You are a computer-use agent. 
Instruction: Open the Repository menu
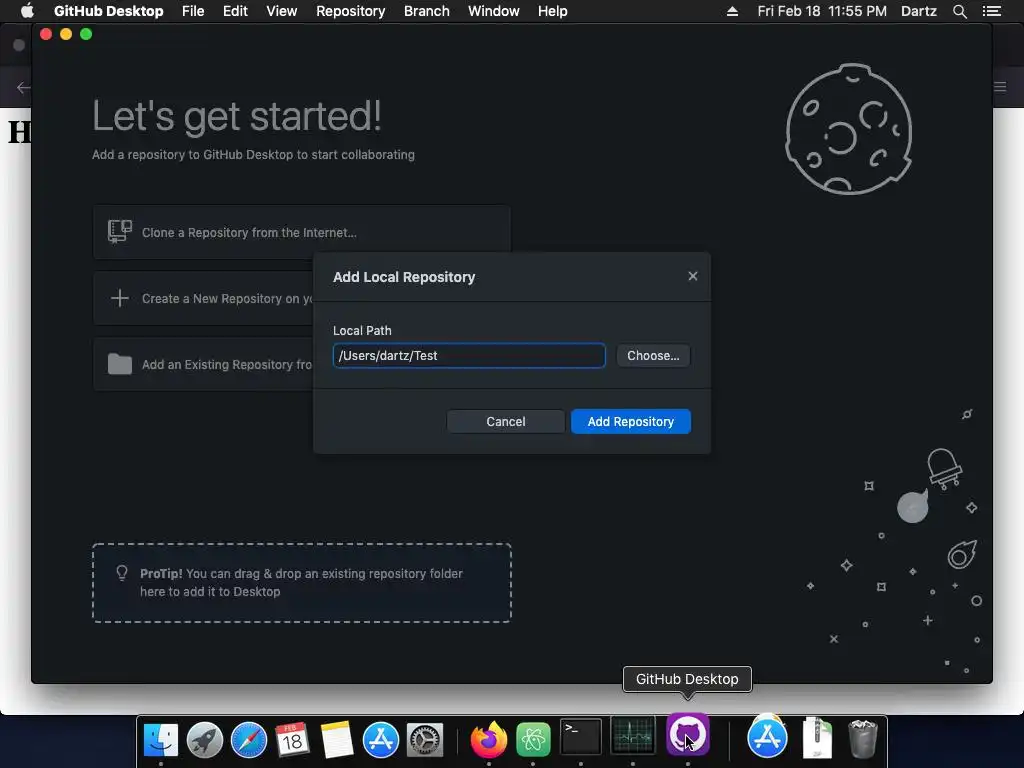pos(351,11)
